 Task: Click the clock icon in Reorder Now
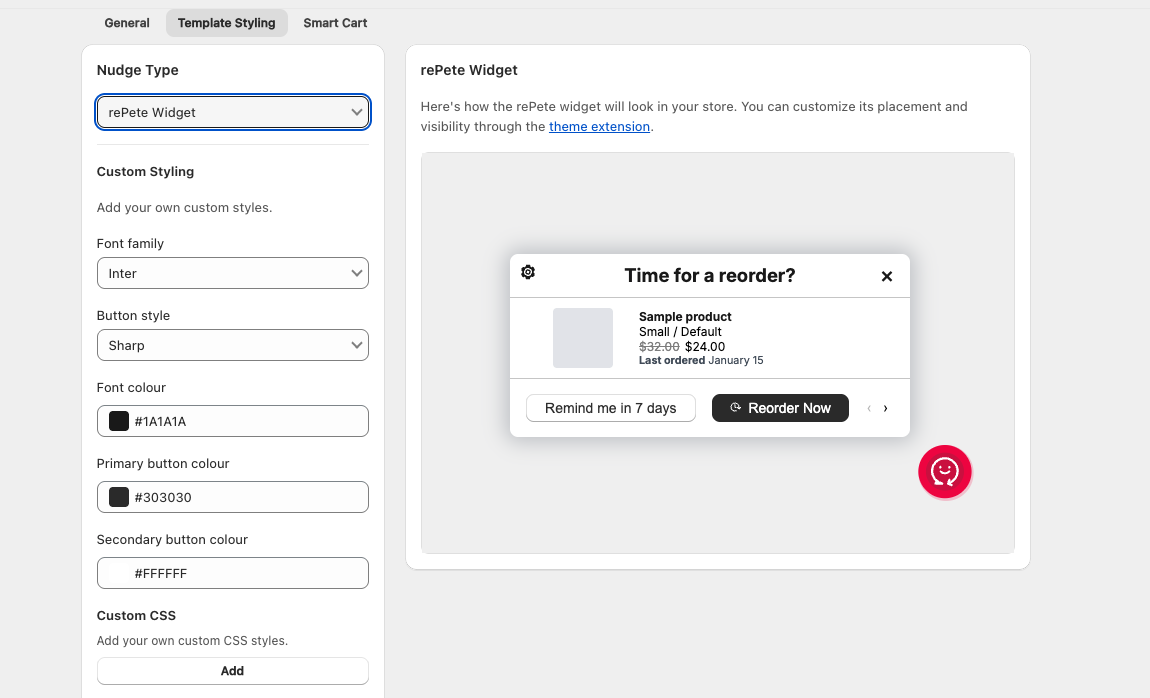click(x=736, y=408)
